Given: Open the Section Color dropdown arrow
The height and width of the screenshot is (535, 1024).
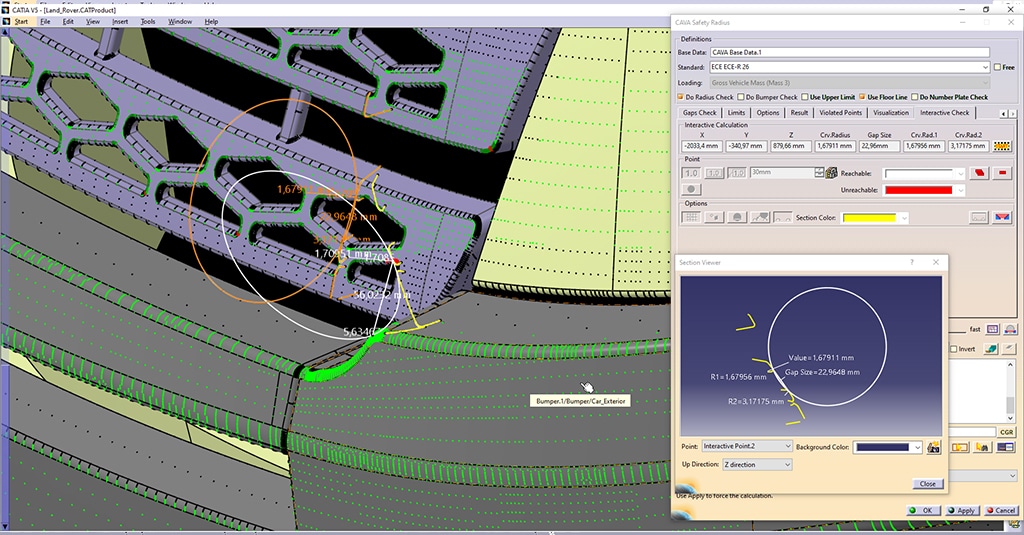Looking at the screenshot, I should (904, 218).
